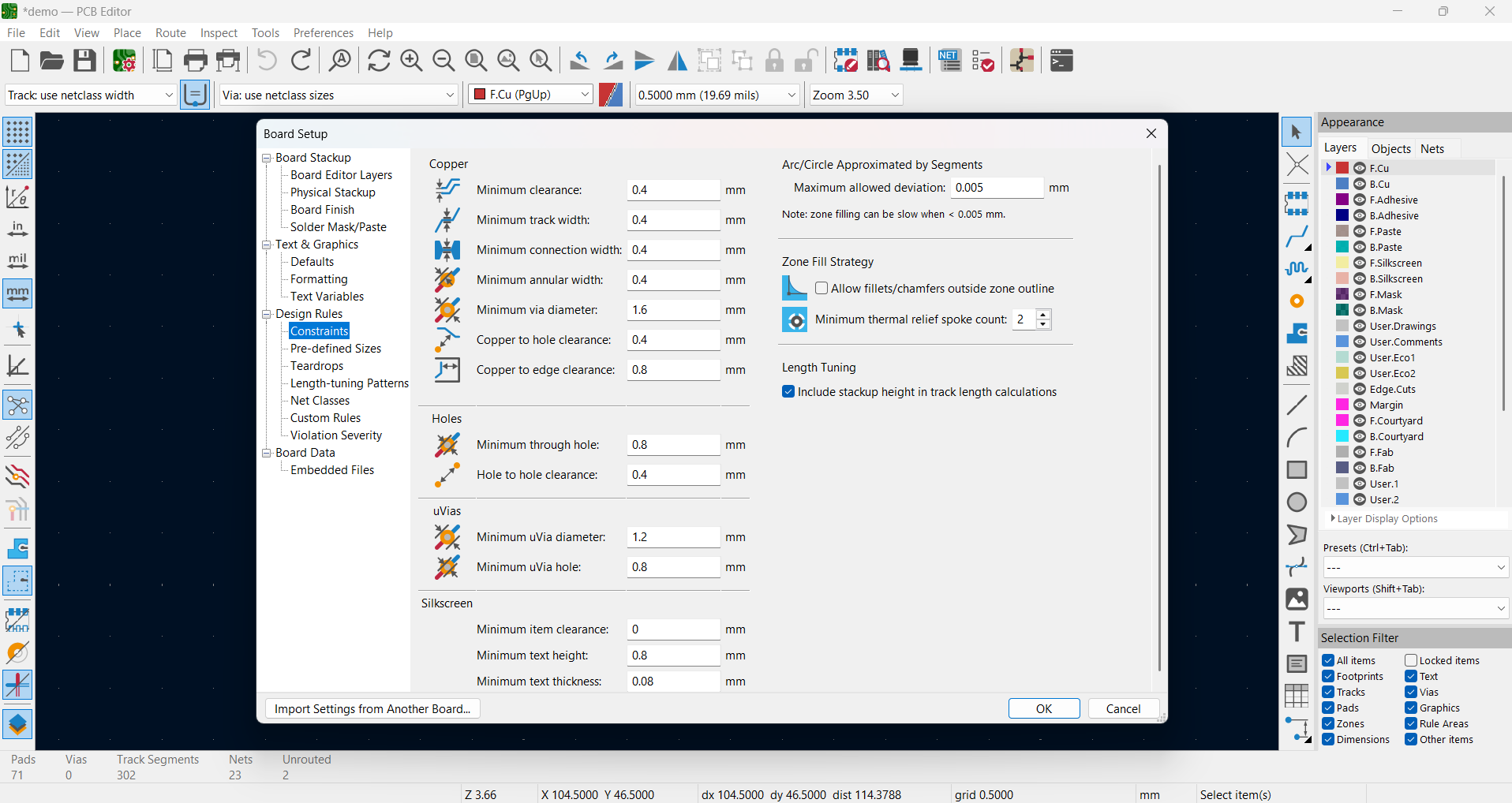Toggle inches units button on left toolbar

(x=17, y=229)
